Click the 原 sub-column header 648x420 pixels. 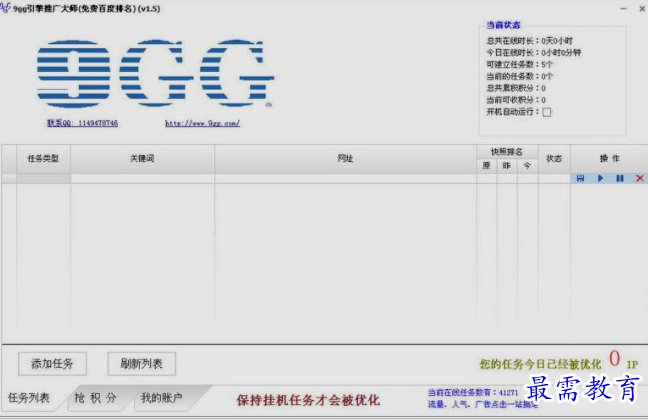(486, 166)
